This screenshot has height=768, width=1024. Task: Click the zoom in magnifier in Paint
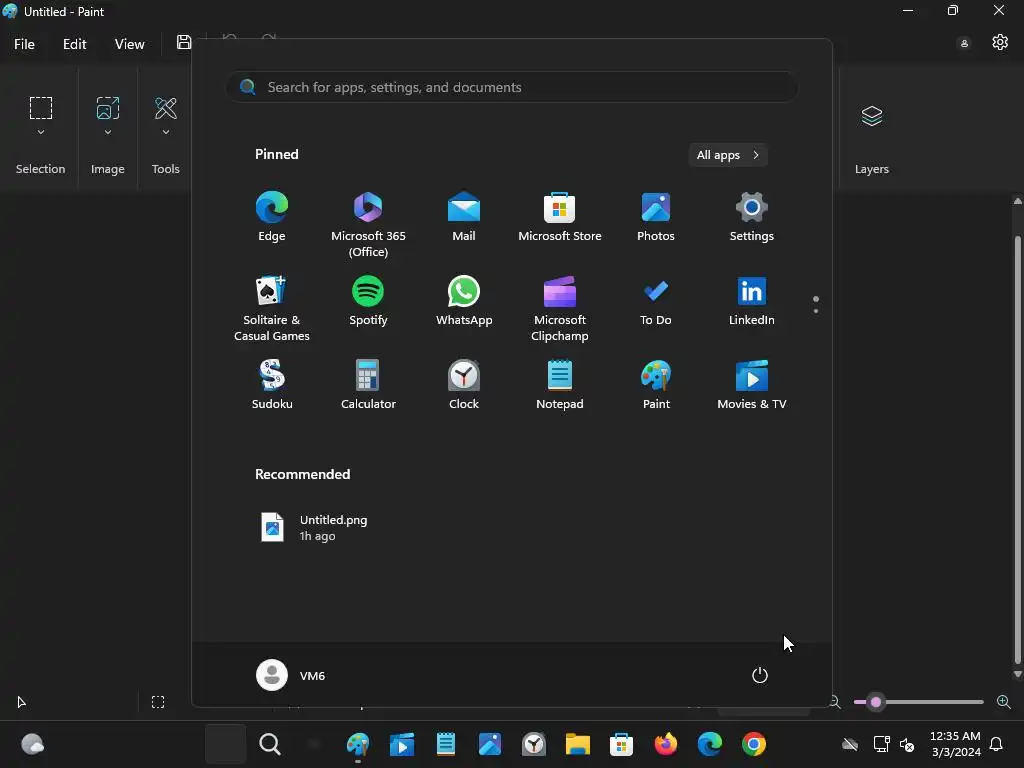pos(1004,702)
